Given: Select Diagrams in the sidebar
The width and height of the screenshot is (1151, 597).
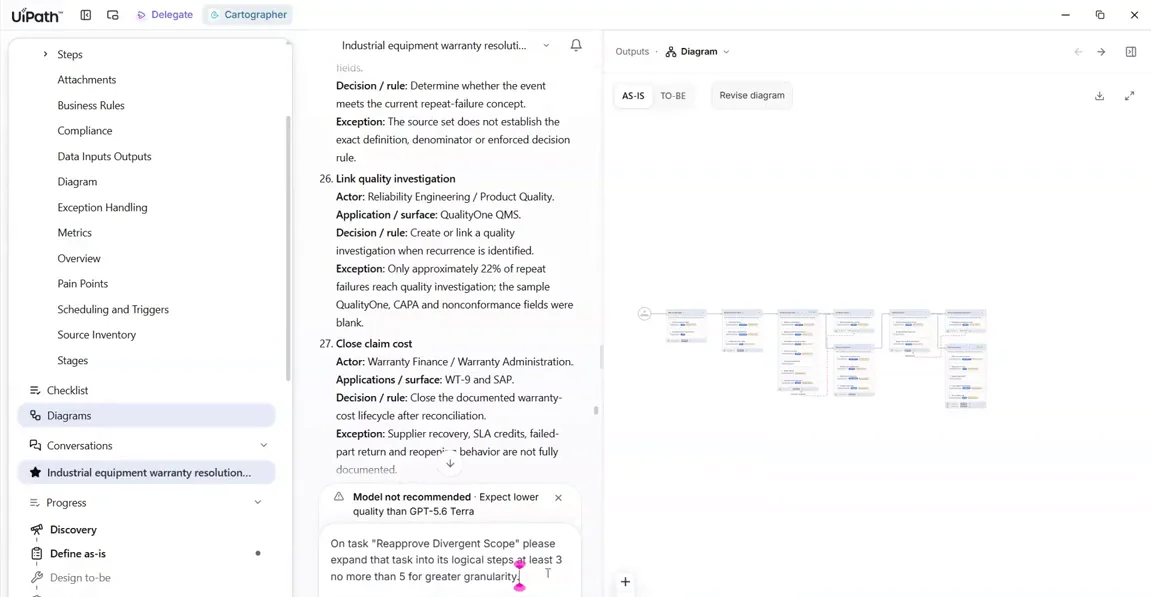Looking at the screenshot, I should [x=146, y=416].
